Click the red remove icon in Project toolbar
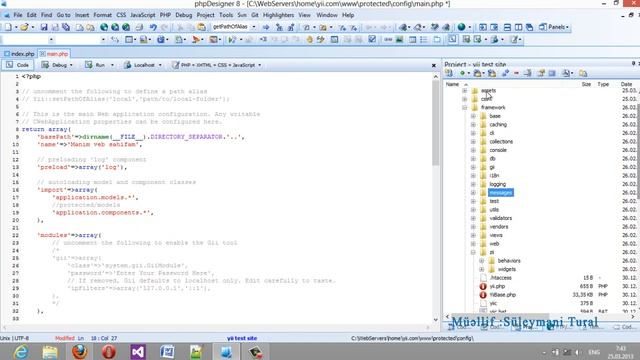Image resolution: width=640 pixels, height=360 pixels. click(x=516, y=73)
